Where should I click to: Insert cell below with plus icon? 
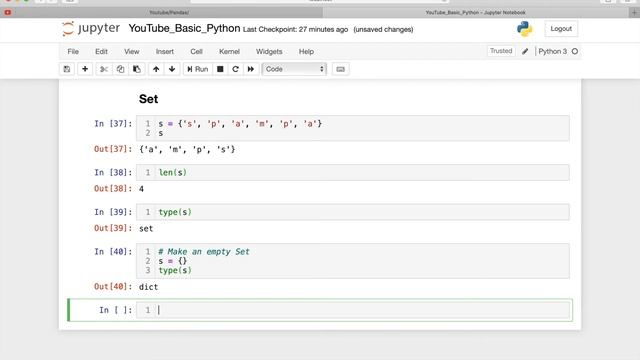tap(85, 69)
